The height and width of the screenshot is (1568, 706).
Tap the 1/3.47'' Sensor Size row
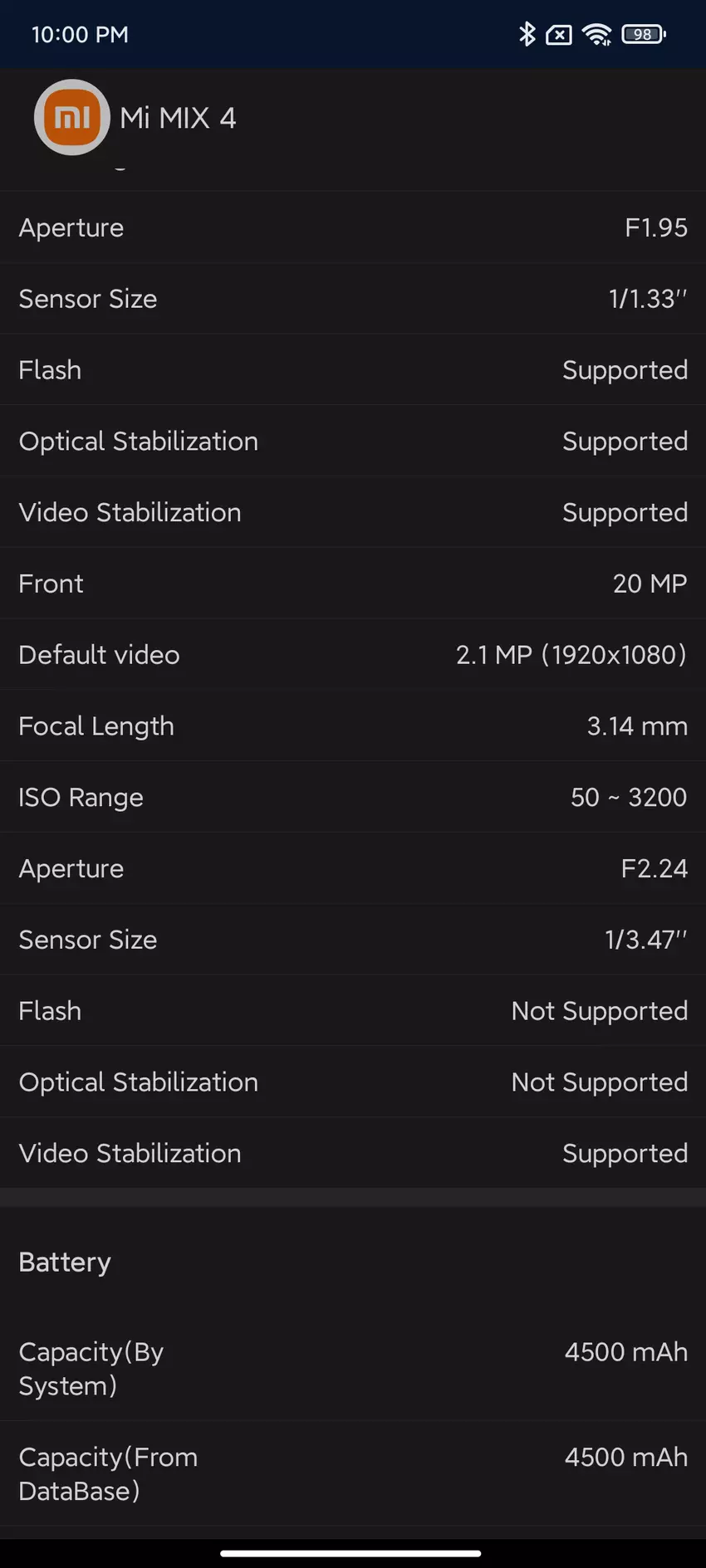tap(353, 940)
